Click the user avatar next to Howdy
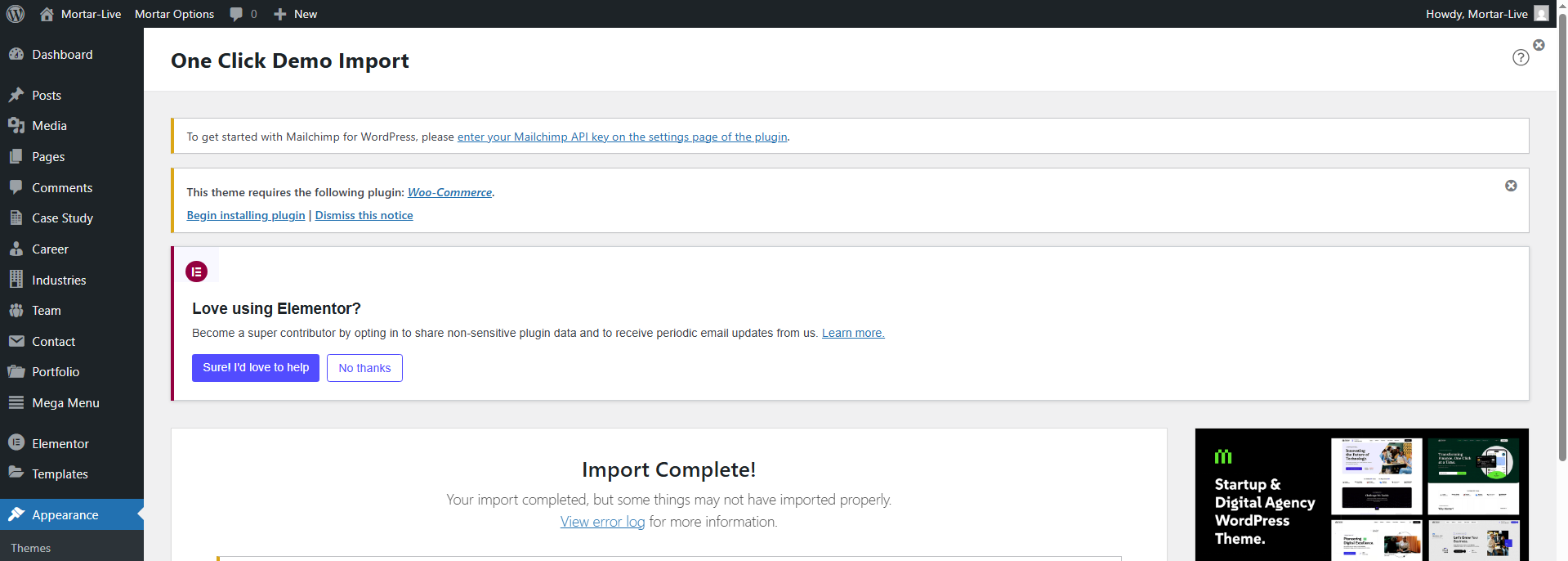Viewport: 1568px width, 561px height. [1541, 14]
